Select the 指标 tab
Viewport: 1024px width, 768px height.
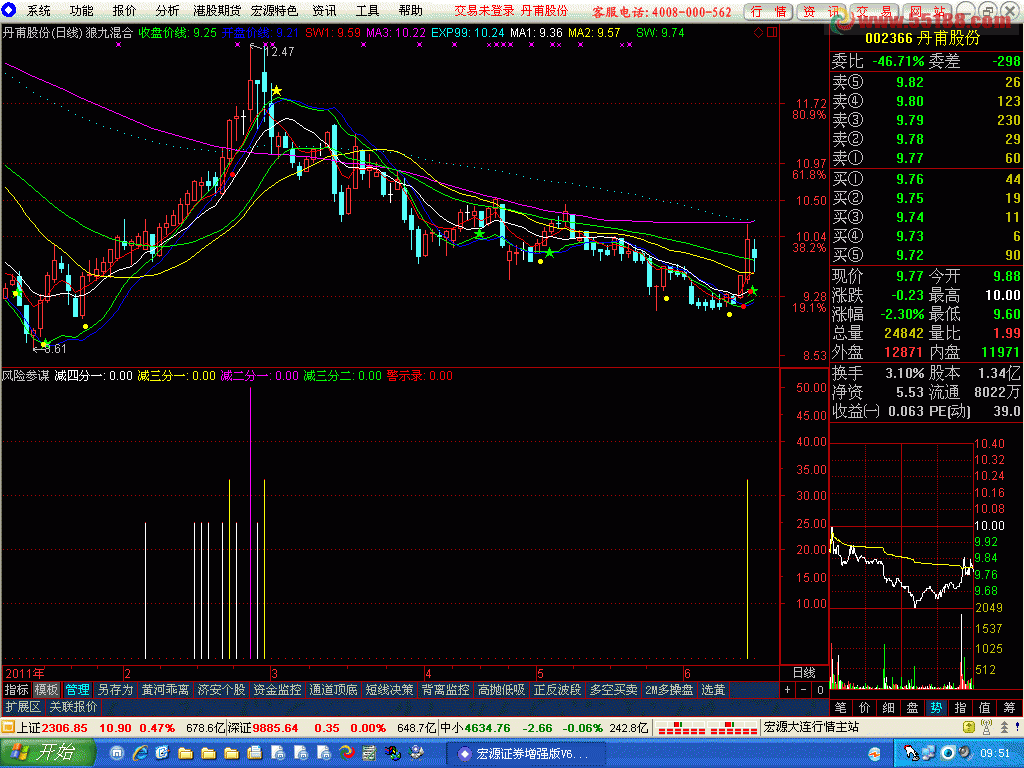tap(17, 690)
